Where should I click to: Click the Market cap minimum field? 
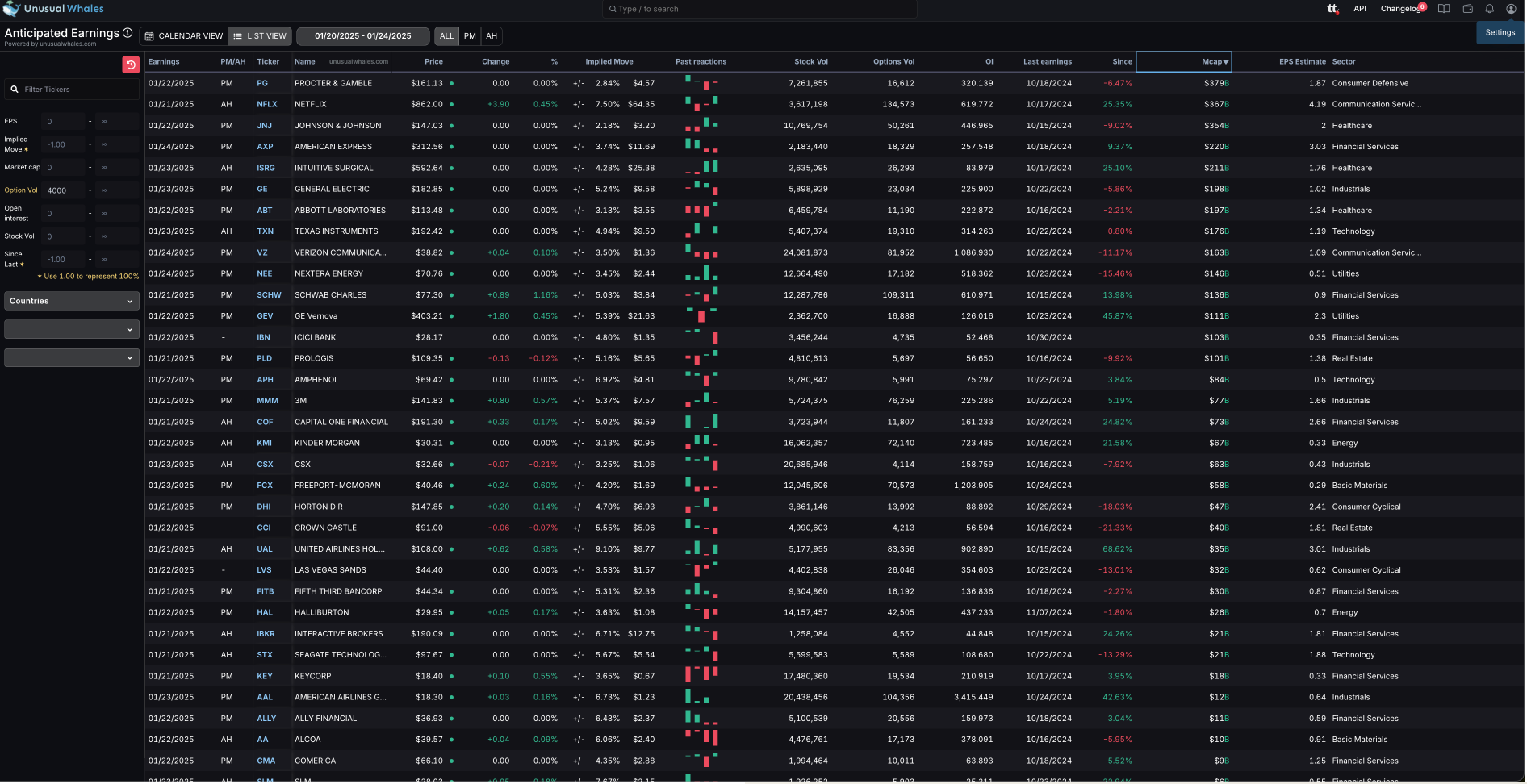coord(64,168)
